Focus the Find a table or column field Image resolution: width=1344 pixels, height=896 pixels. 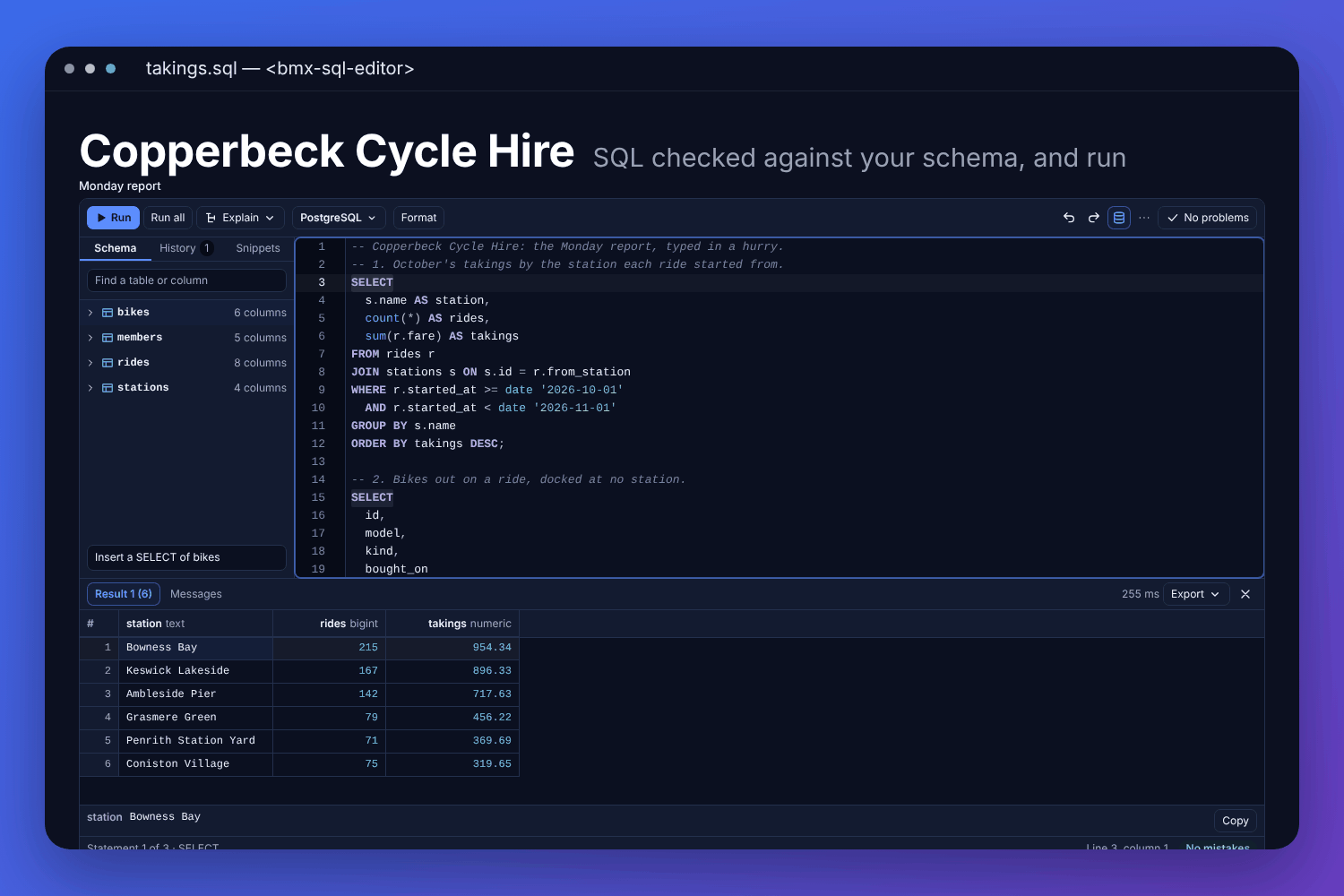186,280
